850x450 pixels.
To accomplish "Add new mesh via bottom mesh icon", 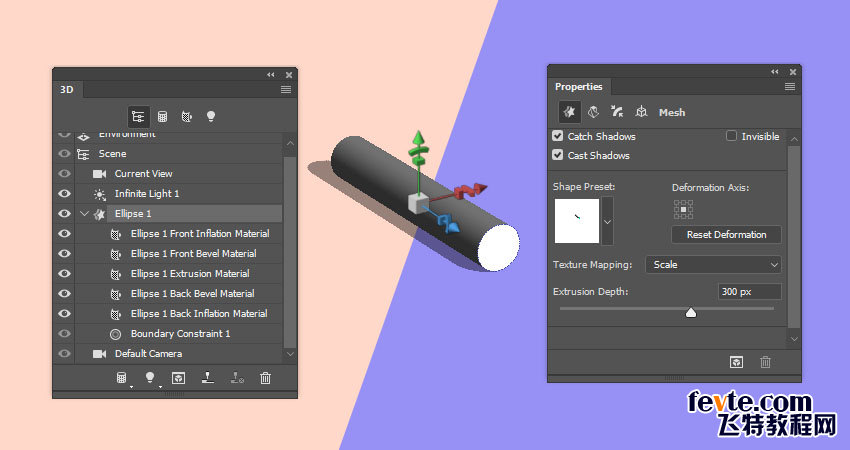I will 121,377.
